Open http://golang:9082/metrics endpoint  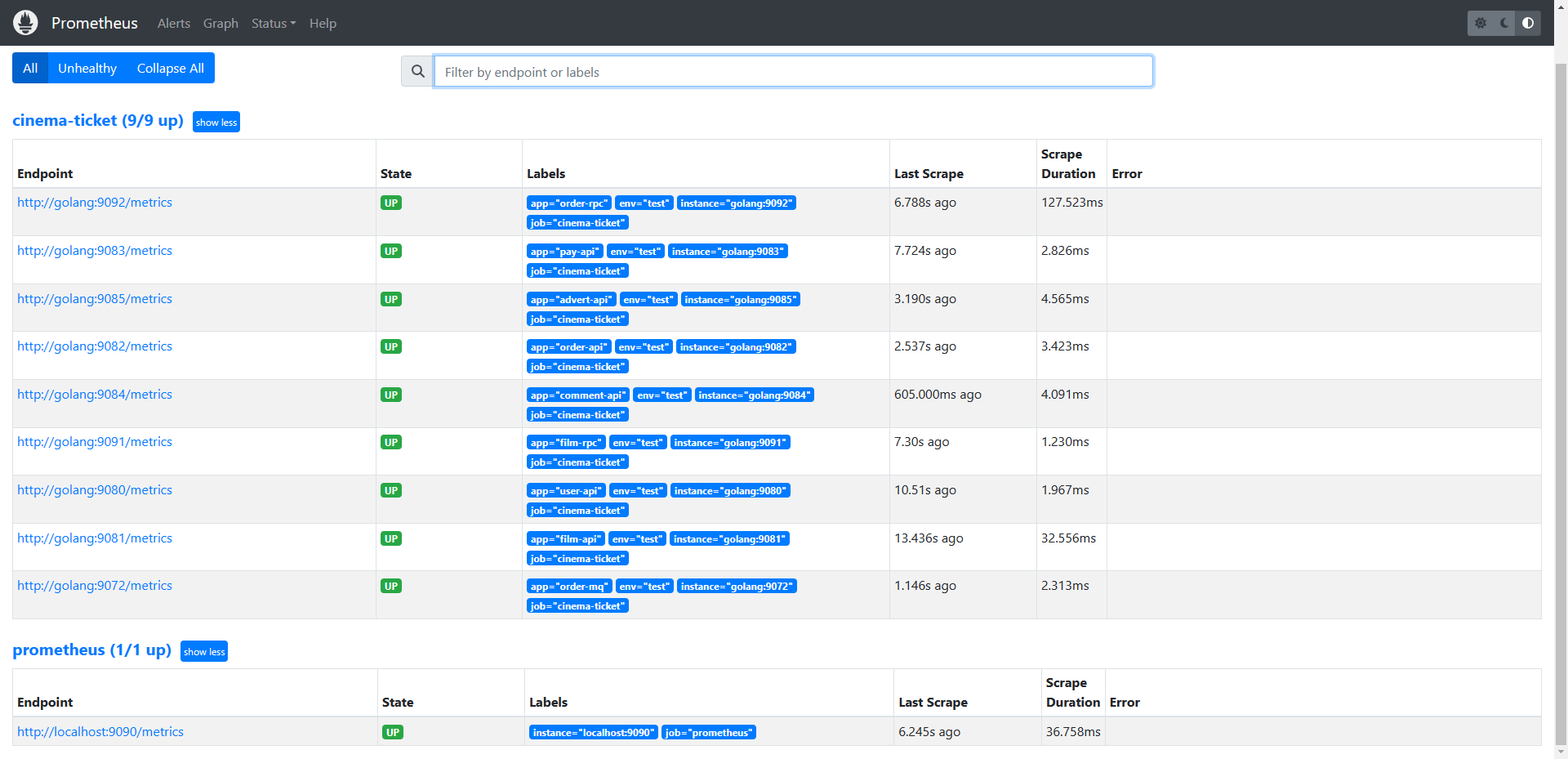coord(95,346)
